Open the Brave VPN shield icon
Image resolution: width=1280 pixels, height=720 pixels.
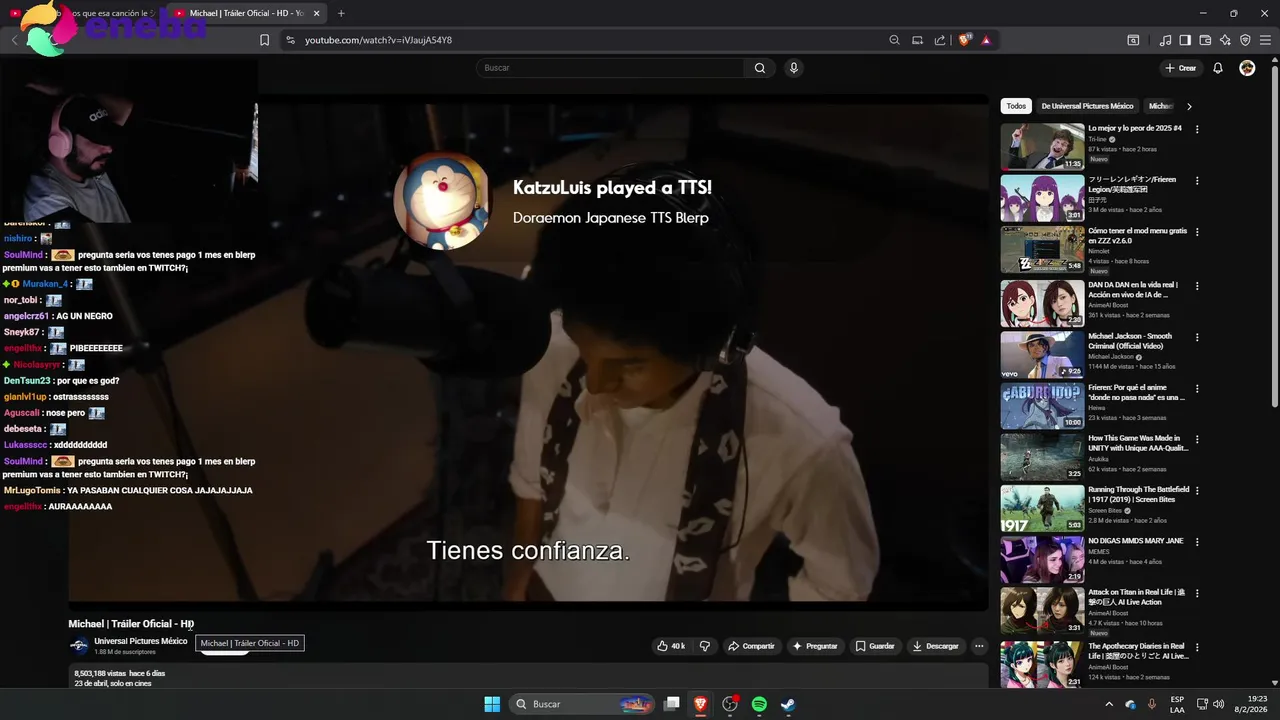click(1245, 40)
